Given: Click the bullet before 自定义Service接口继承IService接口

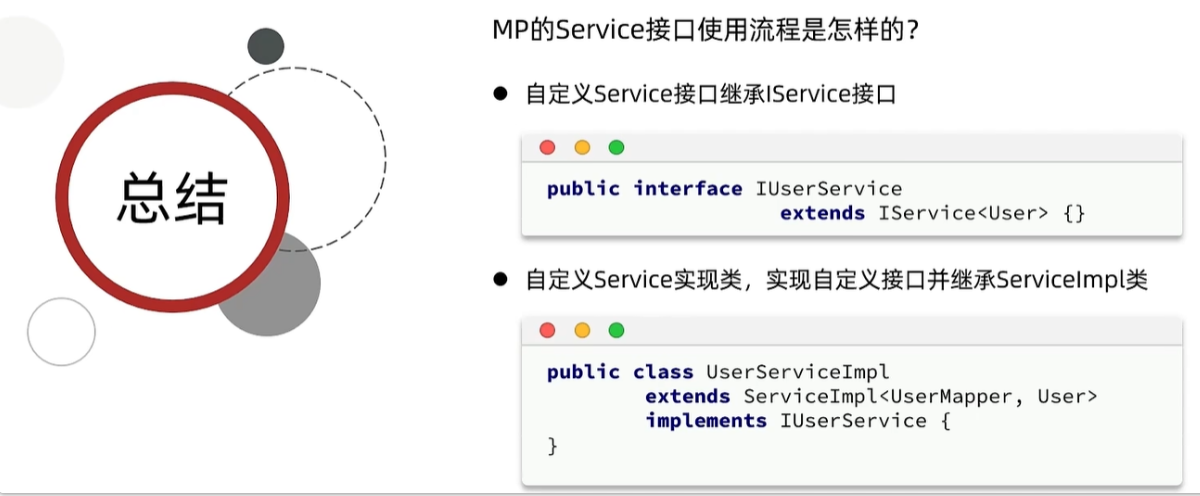Looking at the screenshot, I should coord(501,95).
